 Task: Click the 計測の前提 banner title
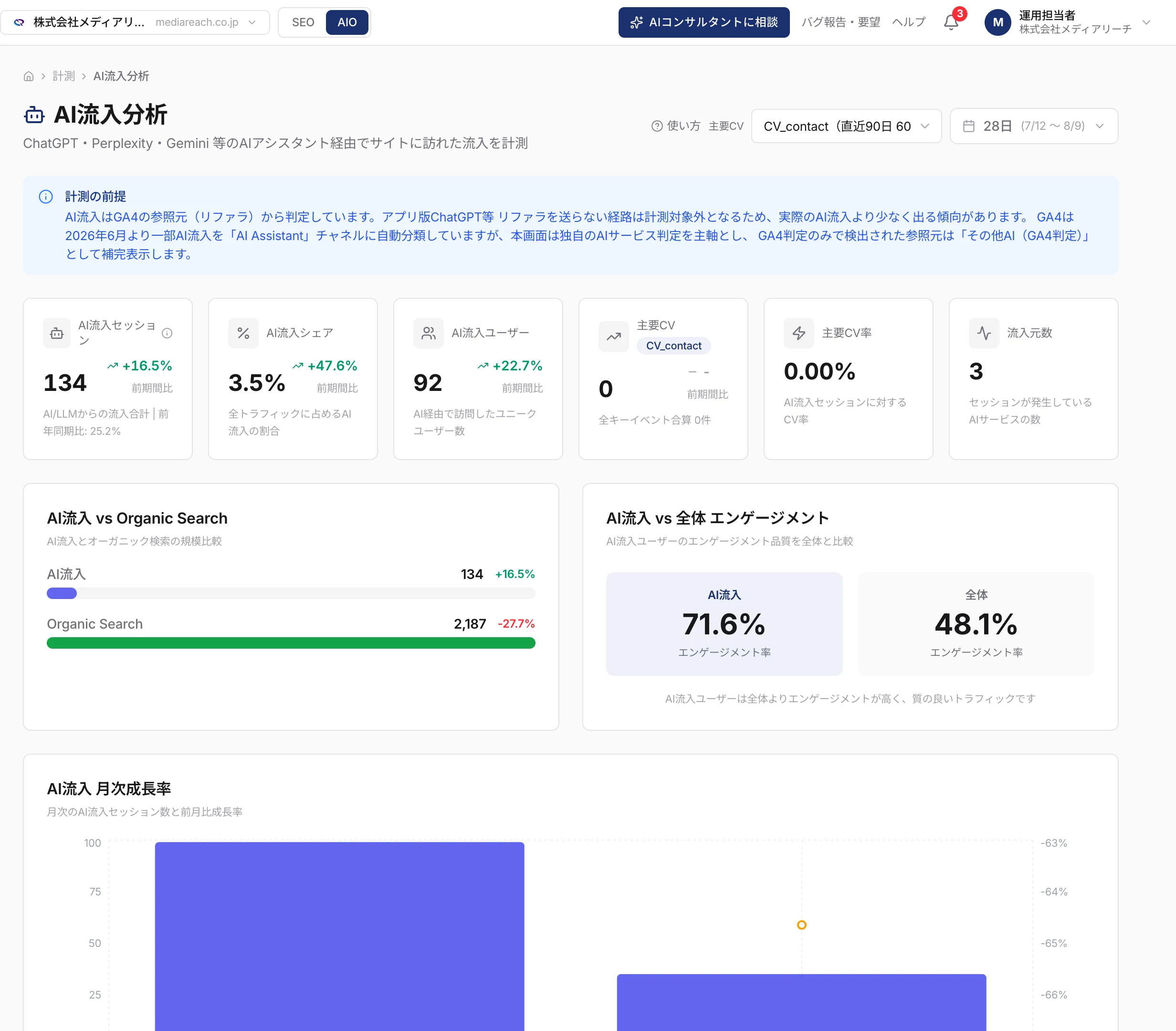click(x=95, y=197)
